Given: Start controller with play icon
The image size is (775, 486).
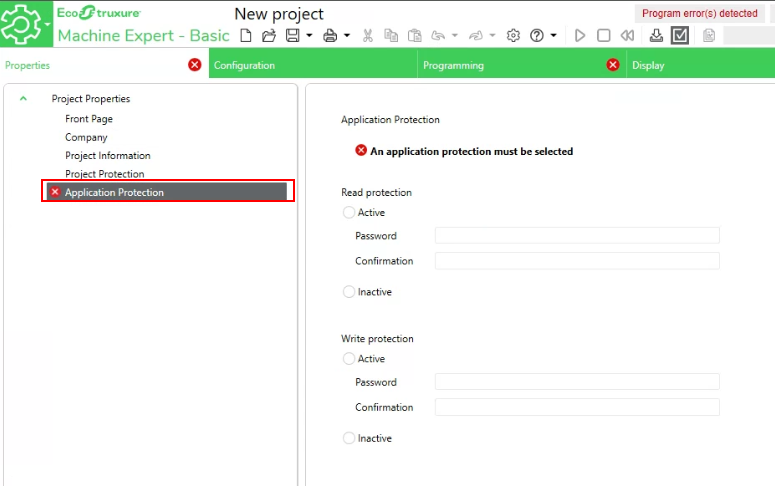Looking at the screenshot, I should click(580, 36).
